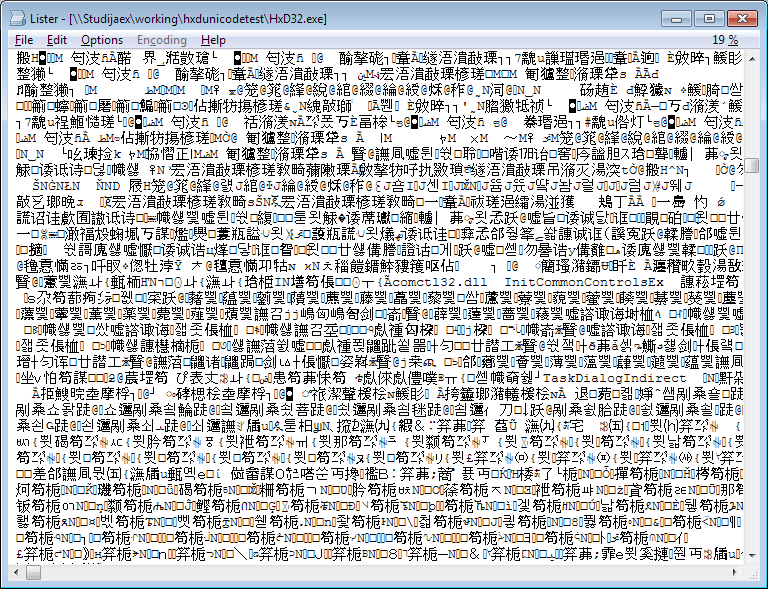The image size is (768, 589).
Task: Click the text 'TaskDialogIndirect'
Action: (614, 378)
